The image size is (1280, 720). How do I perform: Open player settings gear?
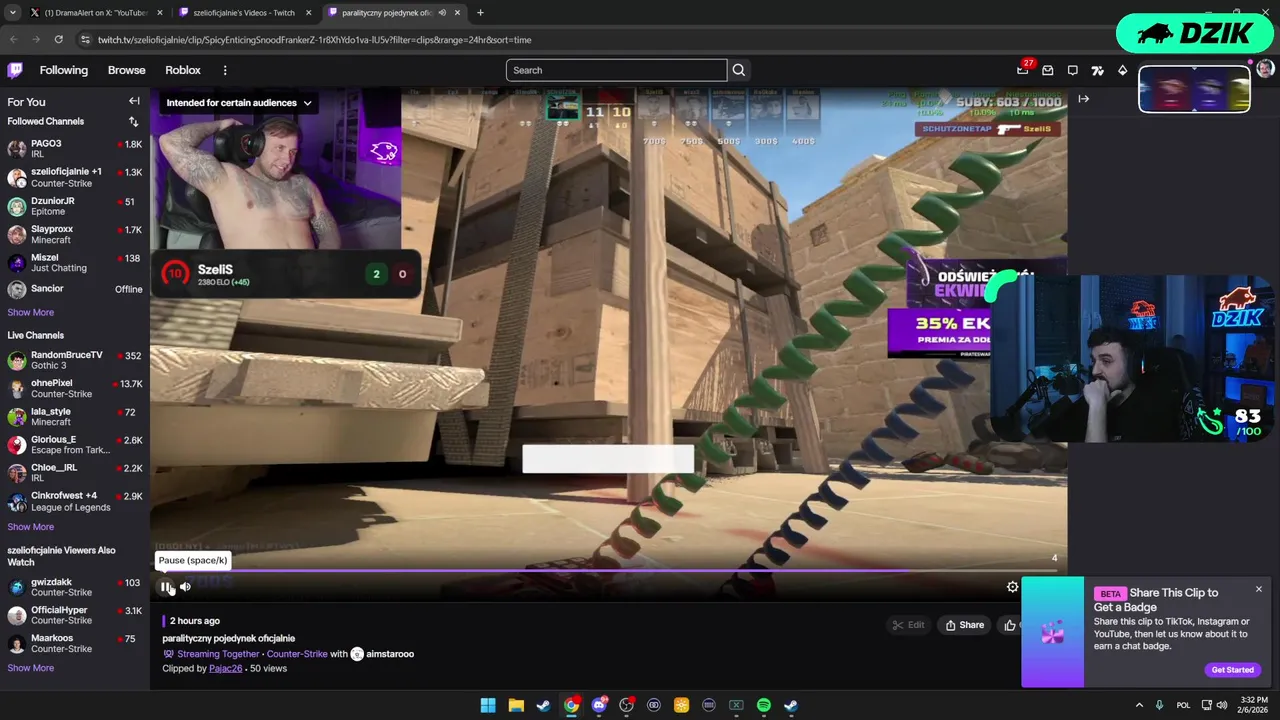pyautogui.click(x=1012, y=587)
